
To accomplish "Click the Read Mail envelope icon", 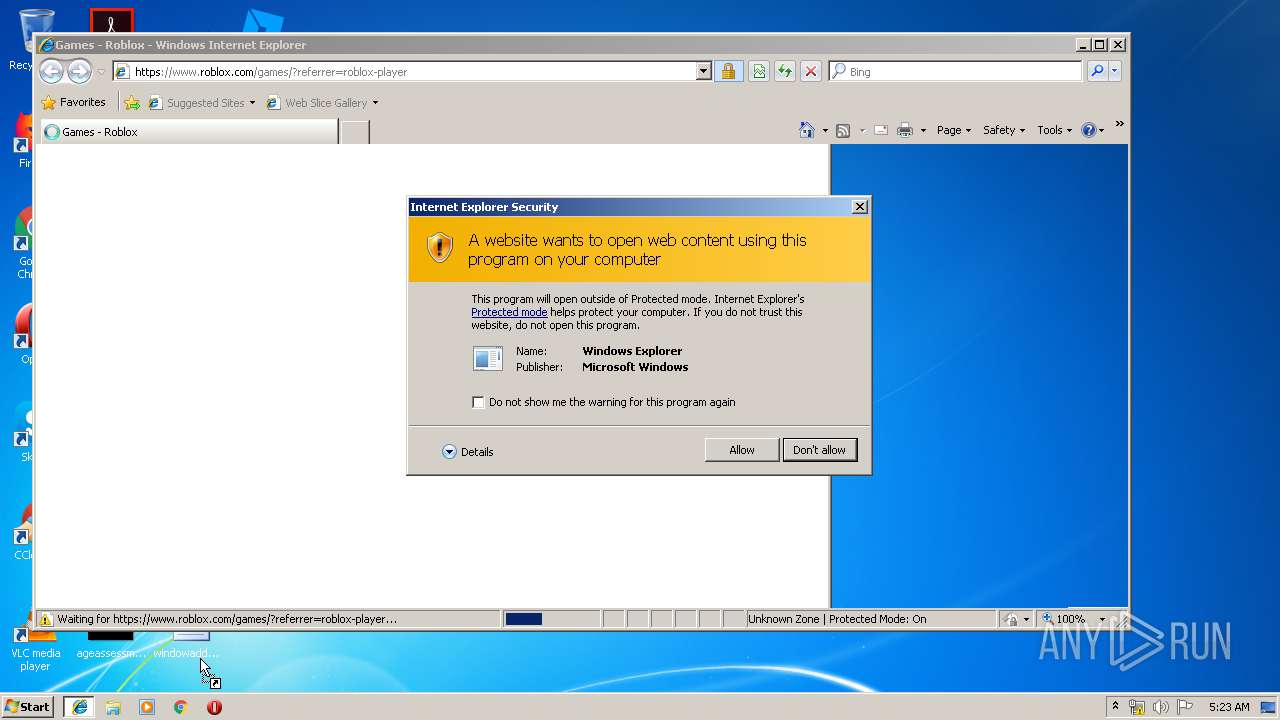I will pos(881,130).
